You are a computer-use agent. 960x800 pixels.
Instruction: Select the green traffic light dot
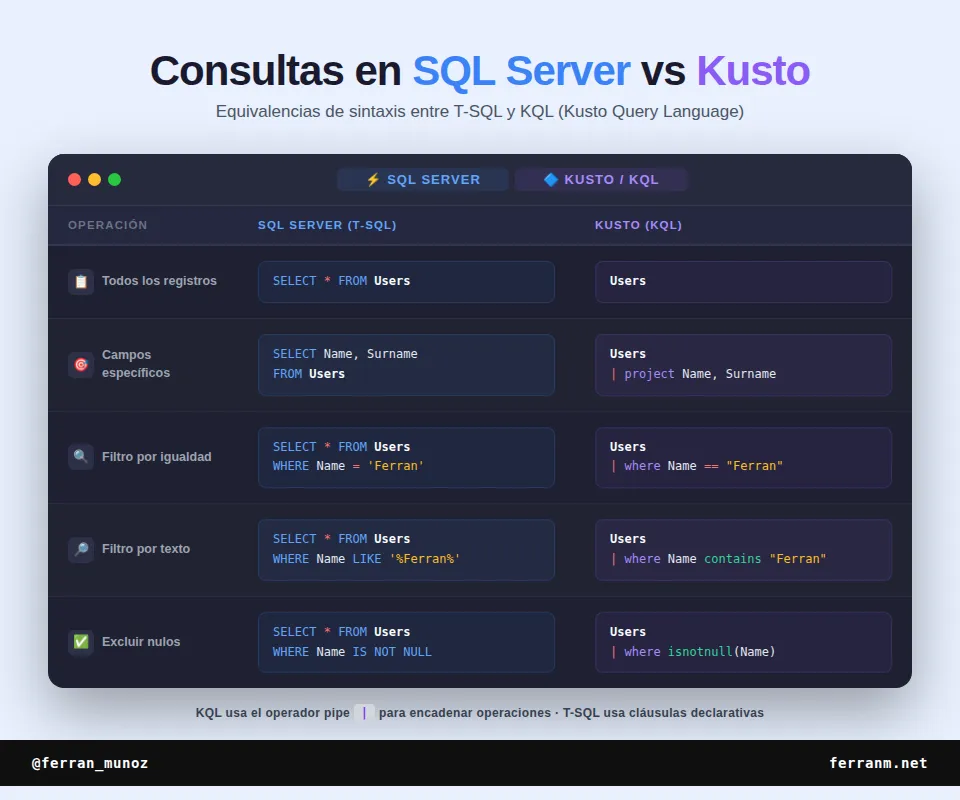(x=114, y=179)
